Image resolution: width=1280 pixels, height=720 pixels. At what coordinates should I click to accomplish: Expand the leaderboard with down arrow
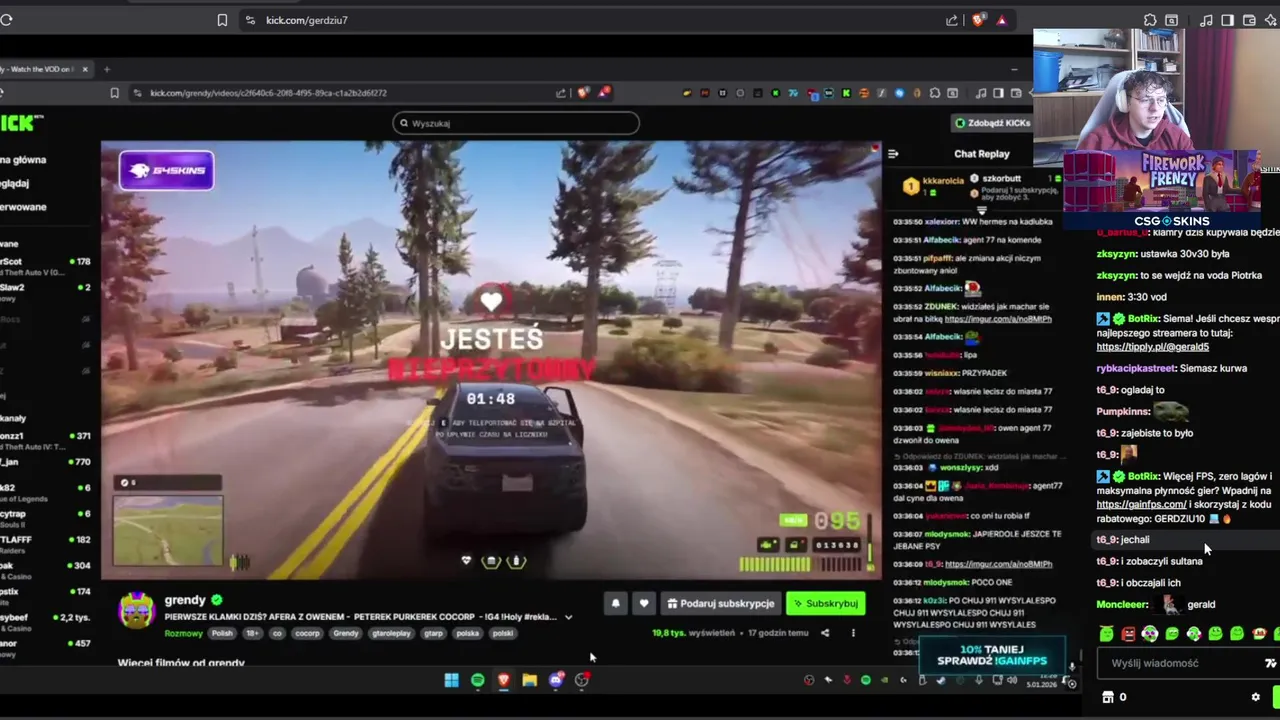click(x=981, y=211)
